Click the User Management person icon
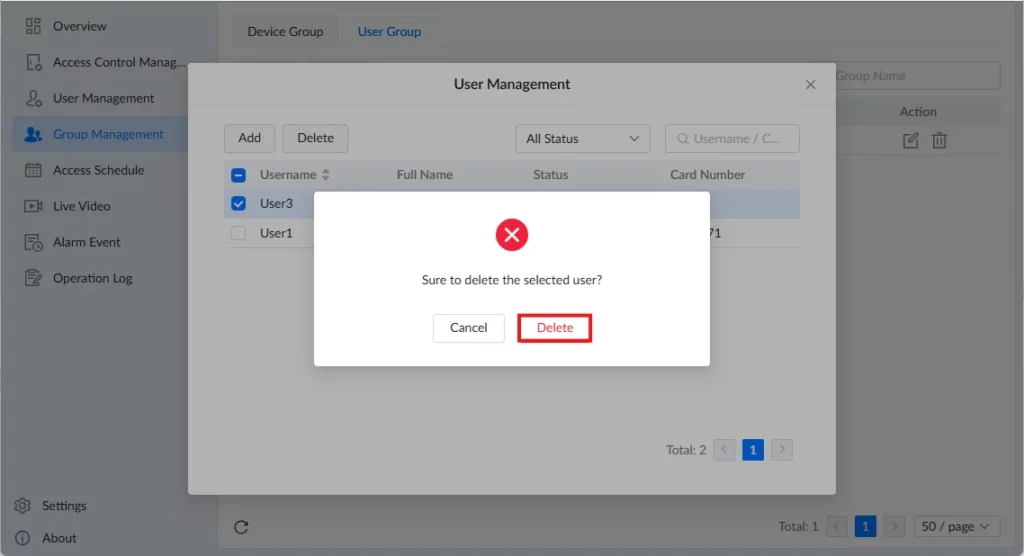 [33, 98]
